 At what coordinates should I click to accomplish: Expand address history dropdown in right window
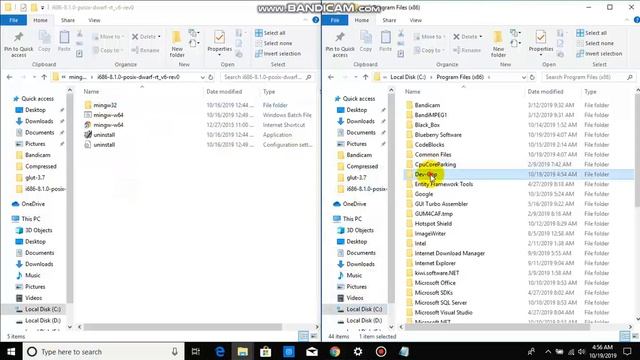click(524, 77)
